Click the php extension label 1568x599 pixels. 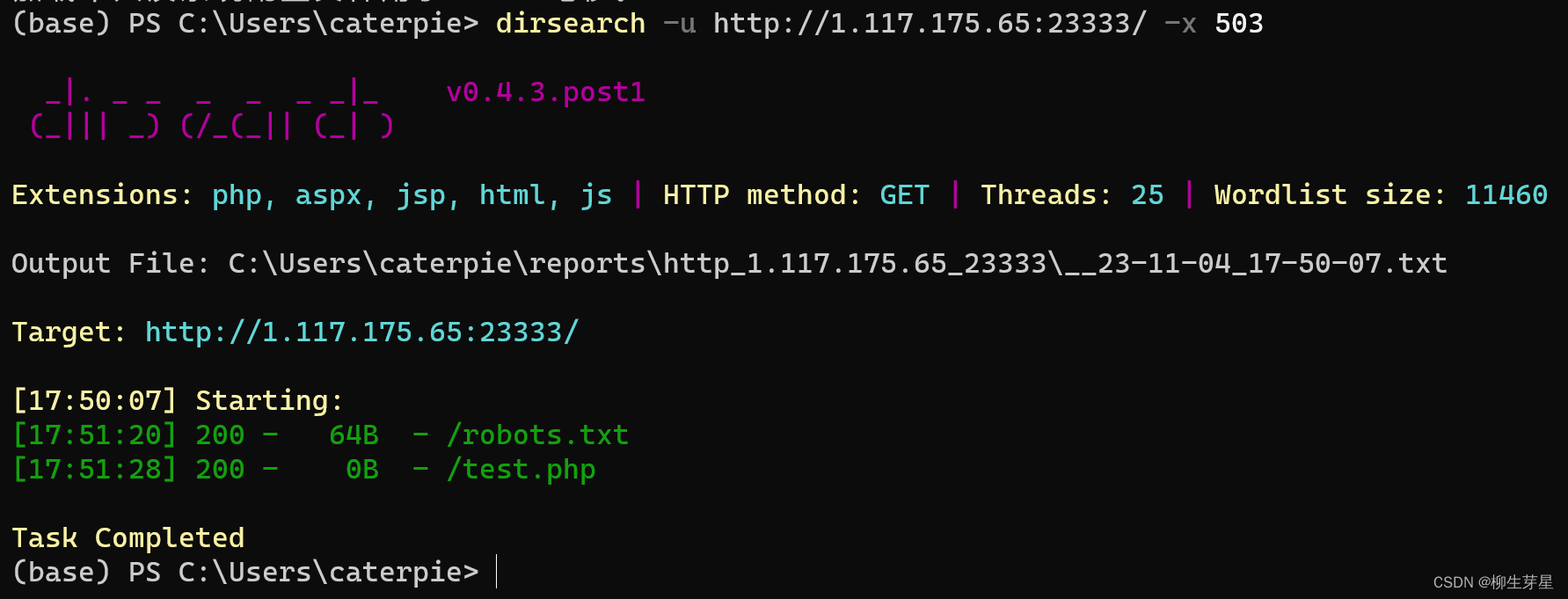point(237,195)
